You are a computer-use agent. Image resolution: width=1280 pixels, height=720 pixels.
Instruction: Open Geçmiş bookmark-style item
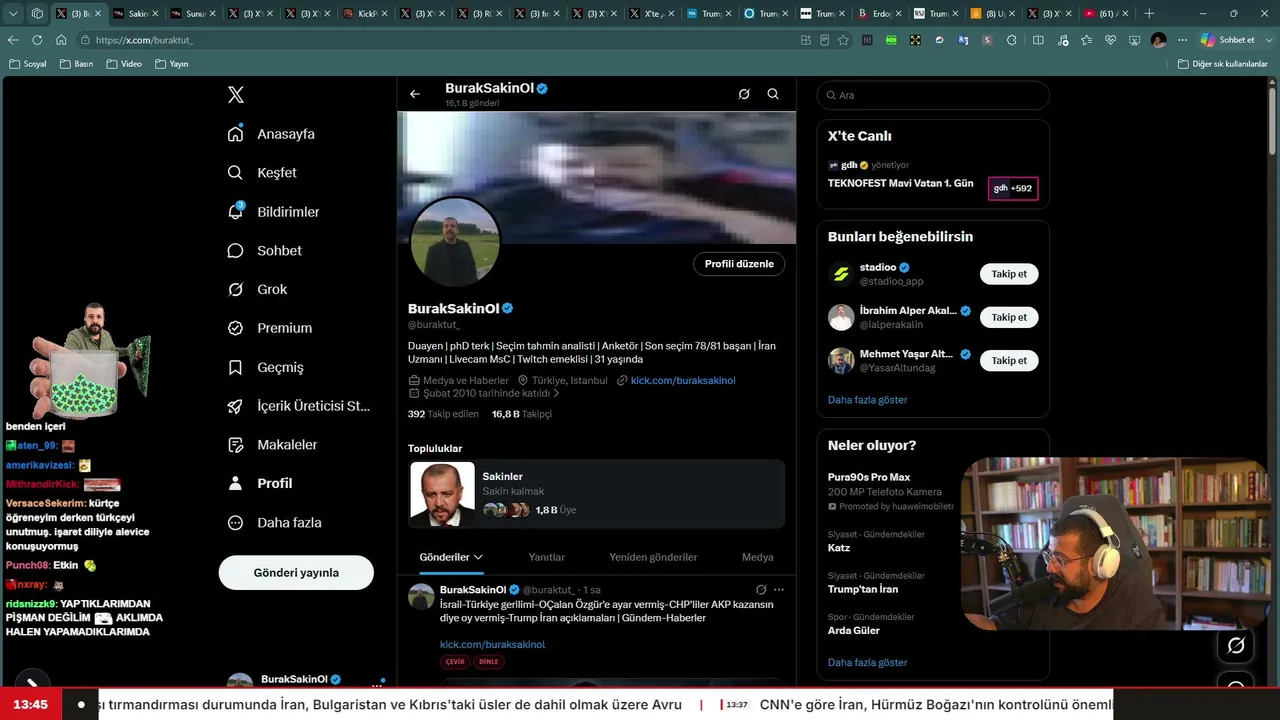pos(265,367)
